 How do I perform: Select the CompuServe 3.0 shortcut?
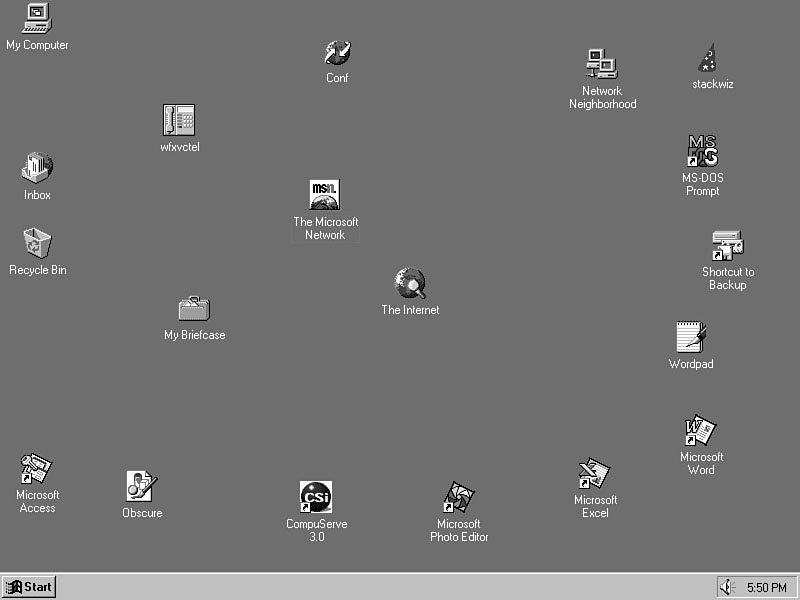(x=316, y=496)
